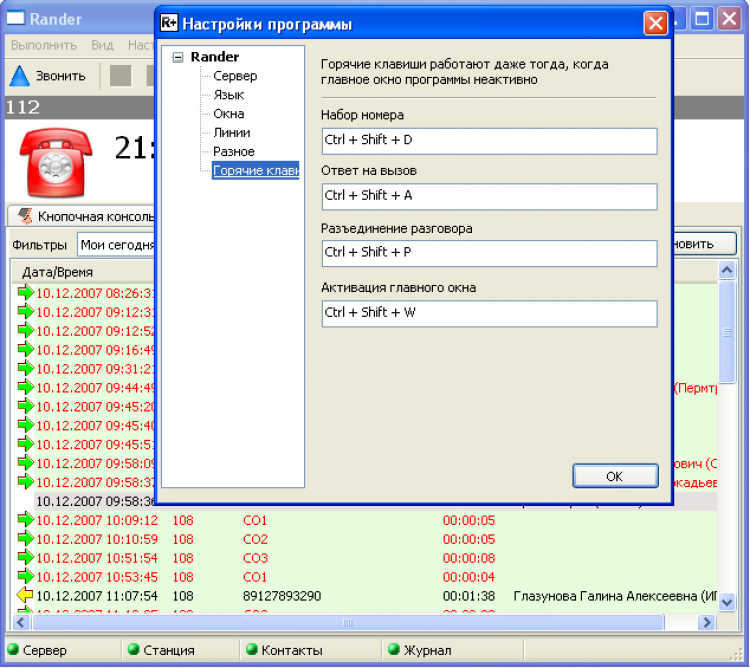Click the green Станция status indicator
The height and width of the screenshot is (668, 750).
click(x=134, y=649)
